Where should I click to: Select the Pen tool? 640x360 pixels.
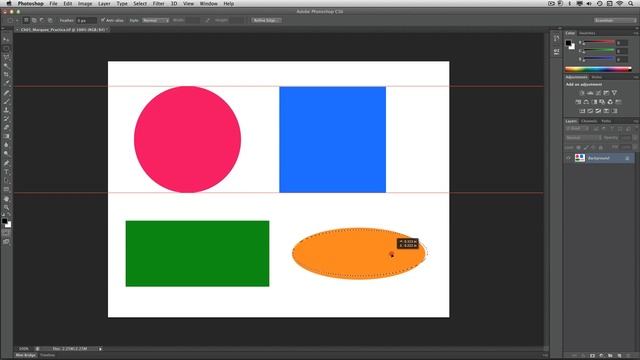(6, 163)
